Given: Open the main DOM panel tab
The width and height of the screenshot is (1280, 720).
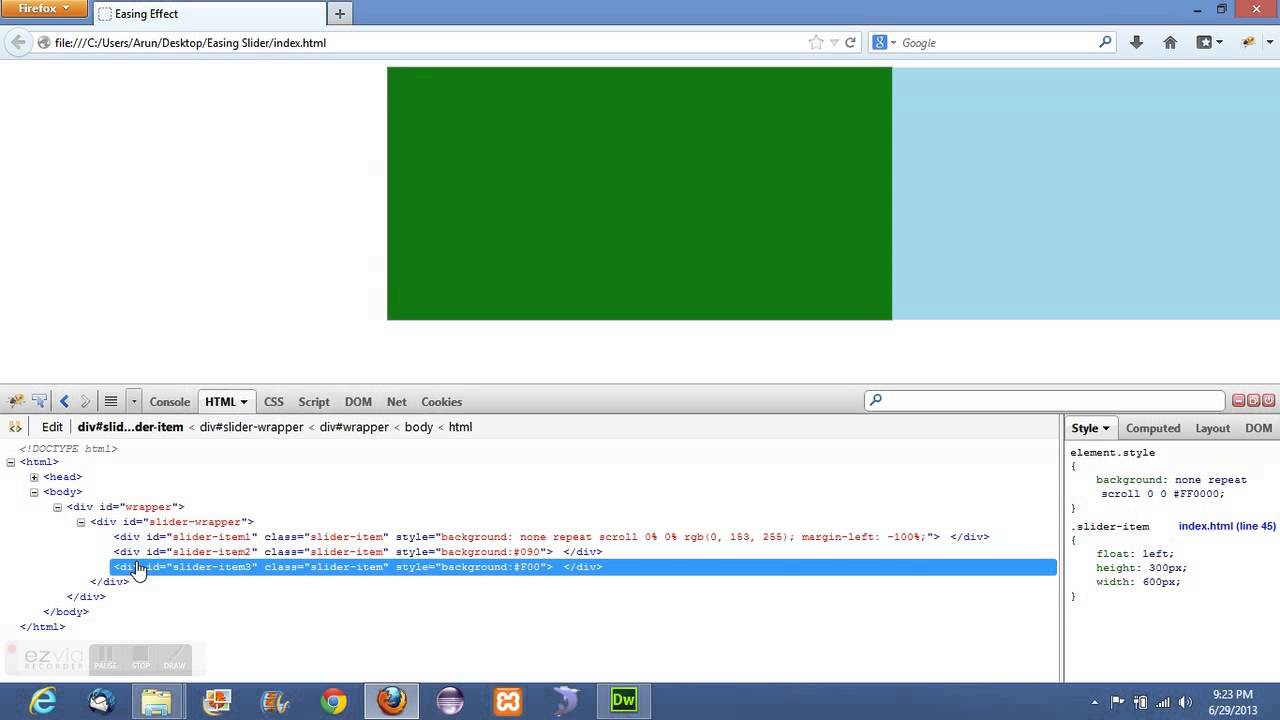Looking at the screenshot, I should pos(358,401).
